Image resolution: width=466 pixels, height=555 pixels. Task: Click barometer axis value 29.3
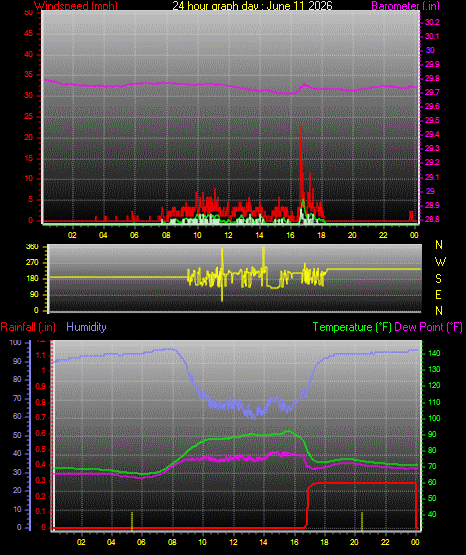tap(432, 148)
